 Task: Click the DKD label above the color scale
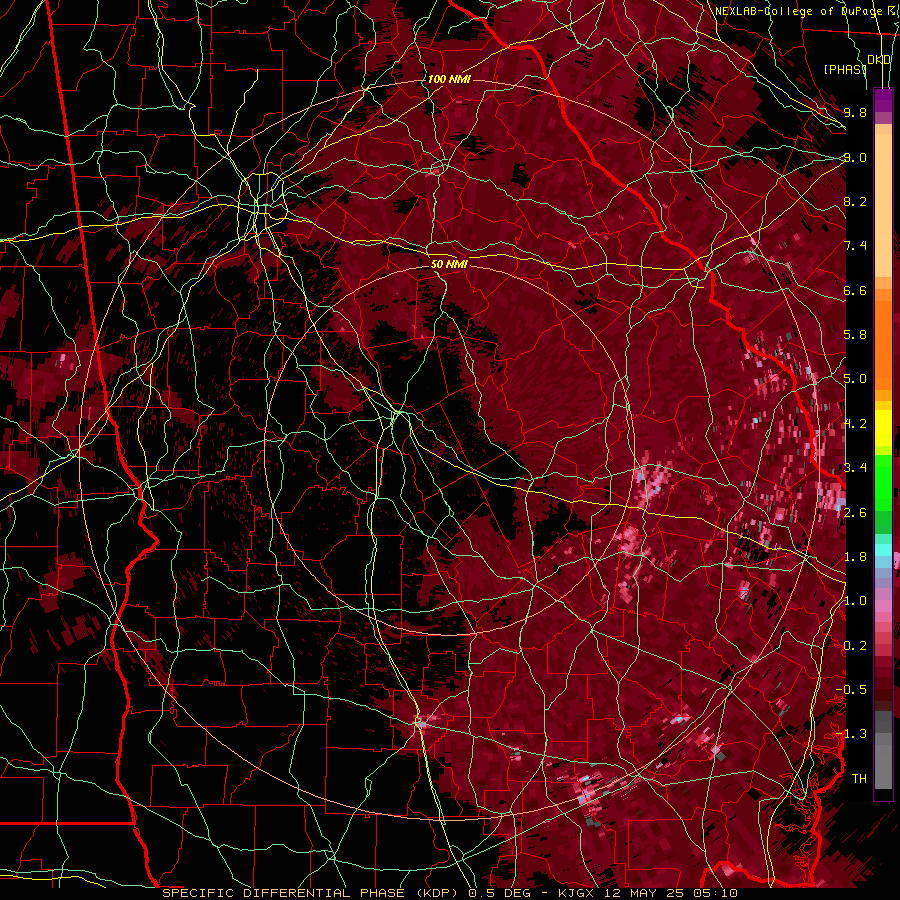(878, 60)
